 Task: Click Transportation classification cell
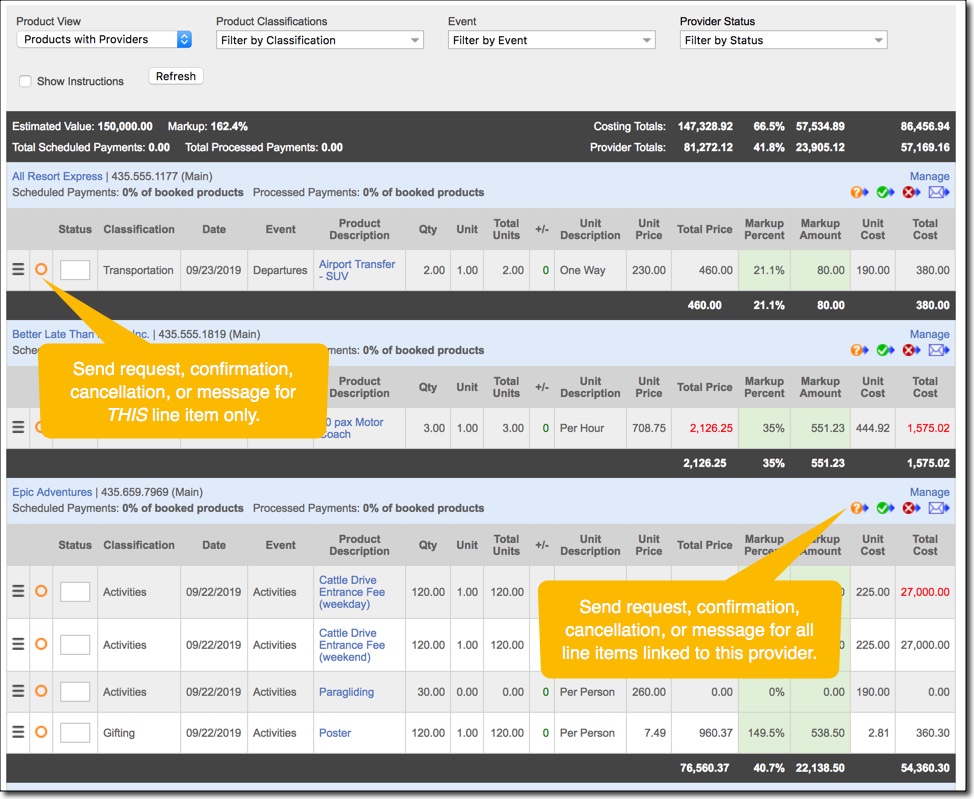(x=138, y=270)
